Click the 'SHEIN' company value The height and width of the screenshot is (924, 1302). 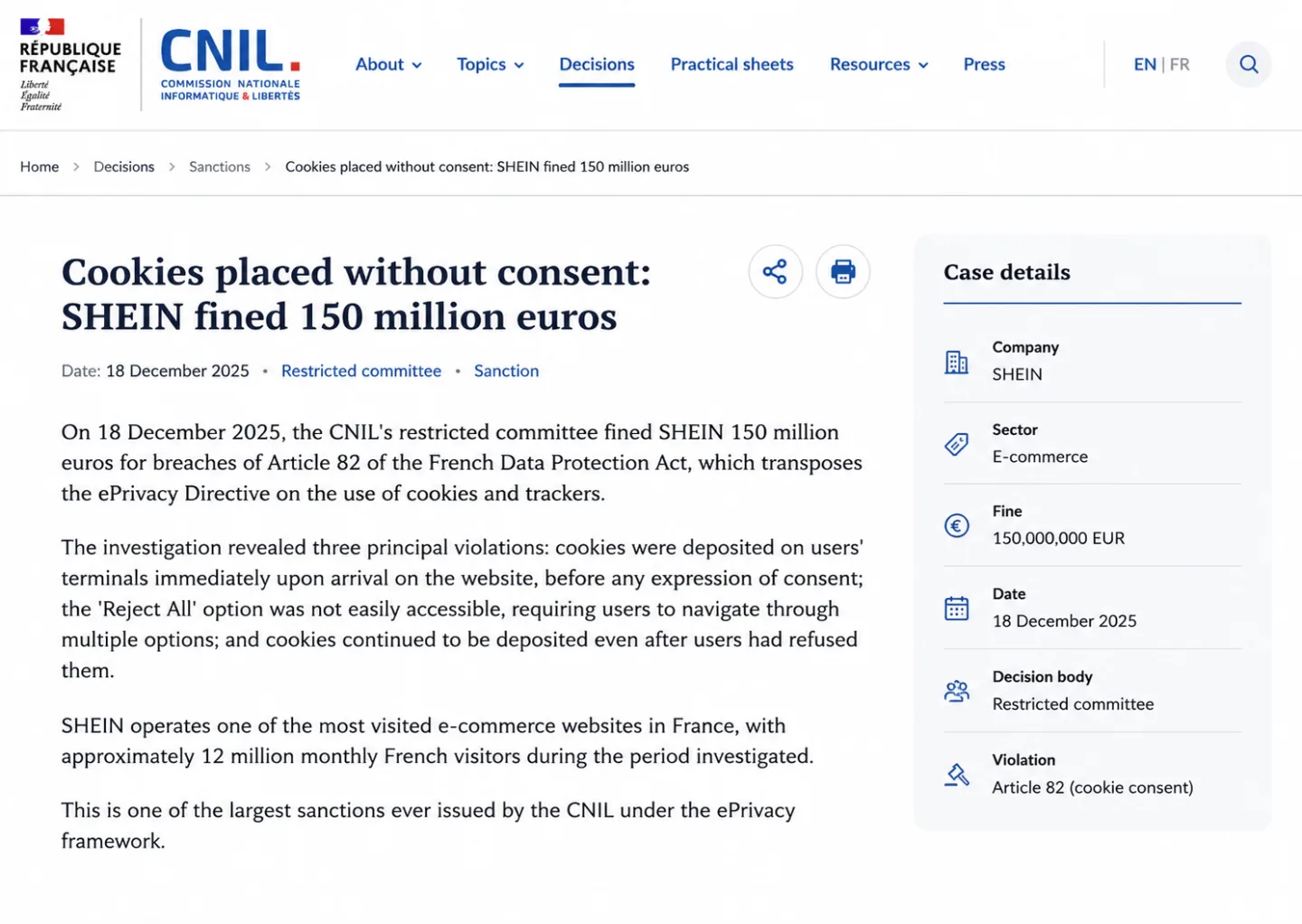(1017, 374)
